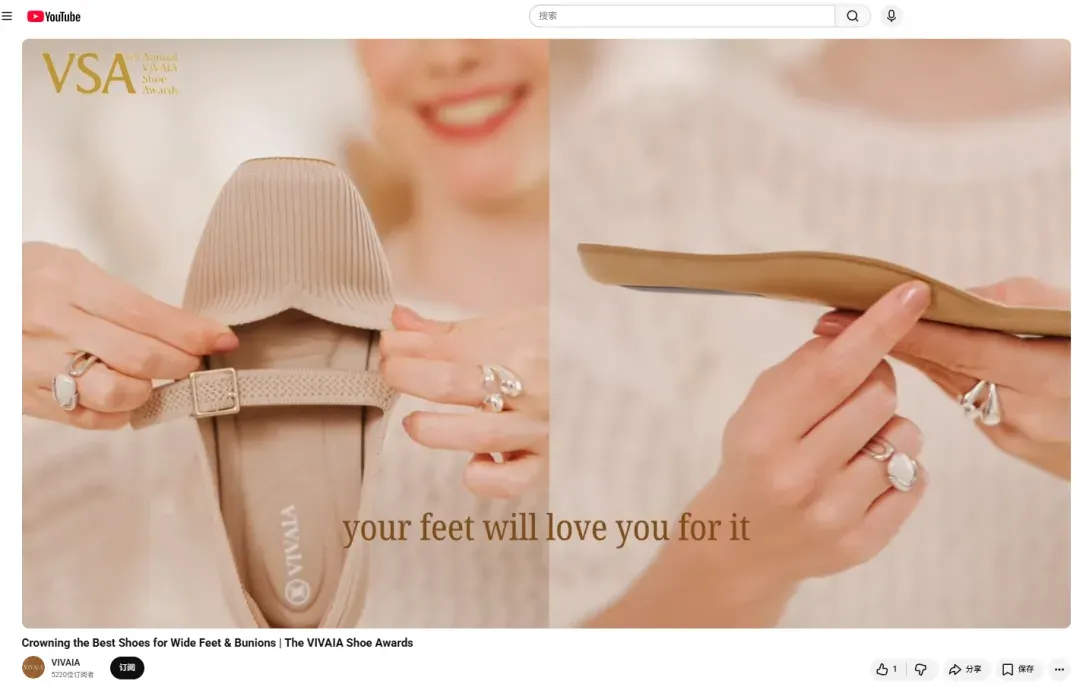Visit the VIVAIA channel name link
The width and height of the screenshot is (1080, 687).
pos(65,662)
